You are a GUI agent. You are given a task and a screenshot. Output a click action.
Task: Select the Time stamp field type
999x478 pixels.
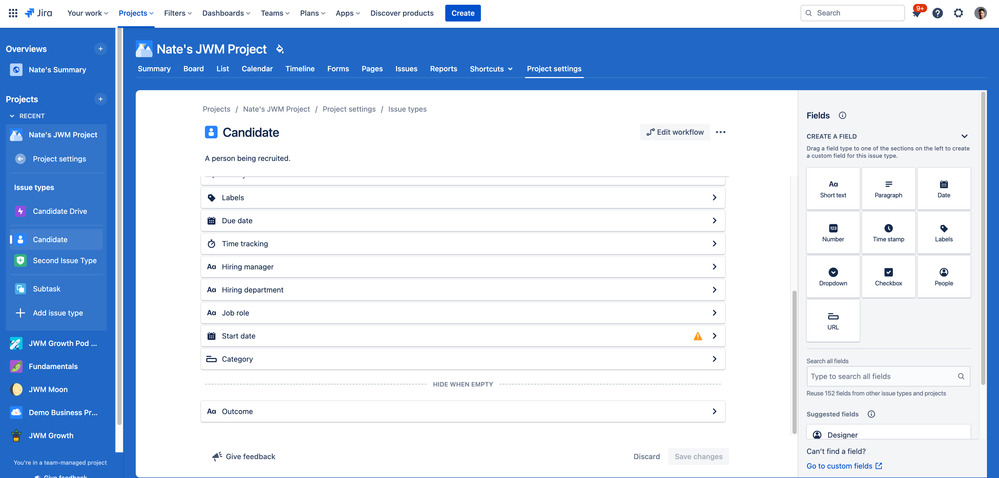pyautogui.click(x=888, y=233)
